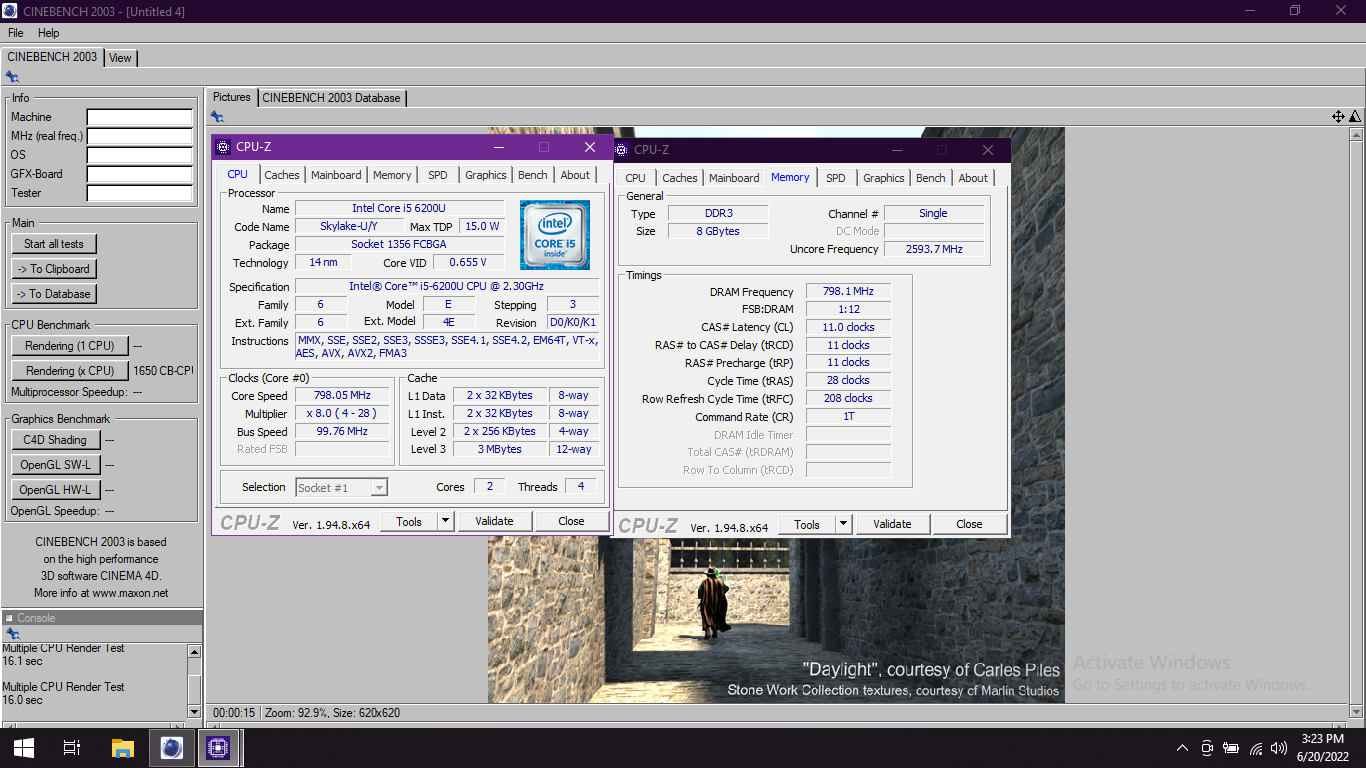
Task: Click Validate in right CPU-Z window
Action: [892, 524]
